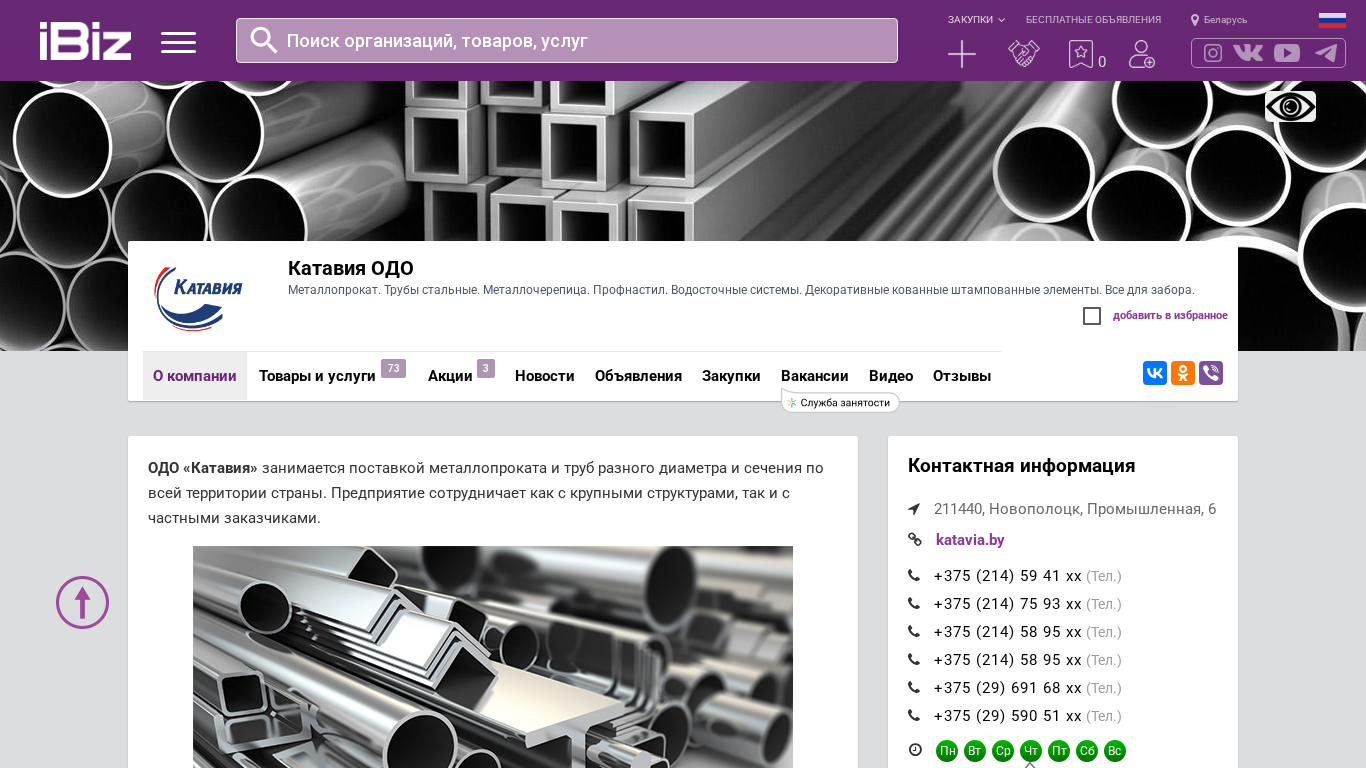The width and height of the screenshot is (1366, 768).
Task: Click the Катавия ОДО company title
Action: (x=351, y=268)
